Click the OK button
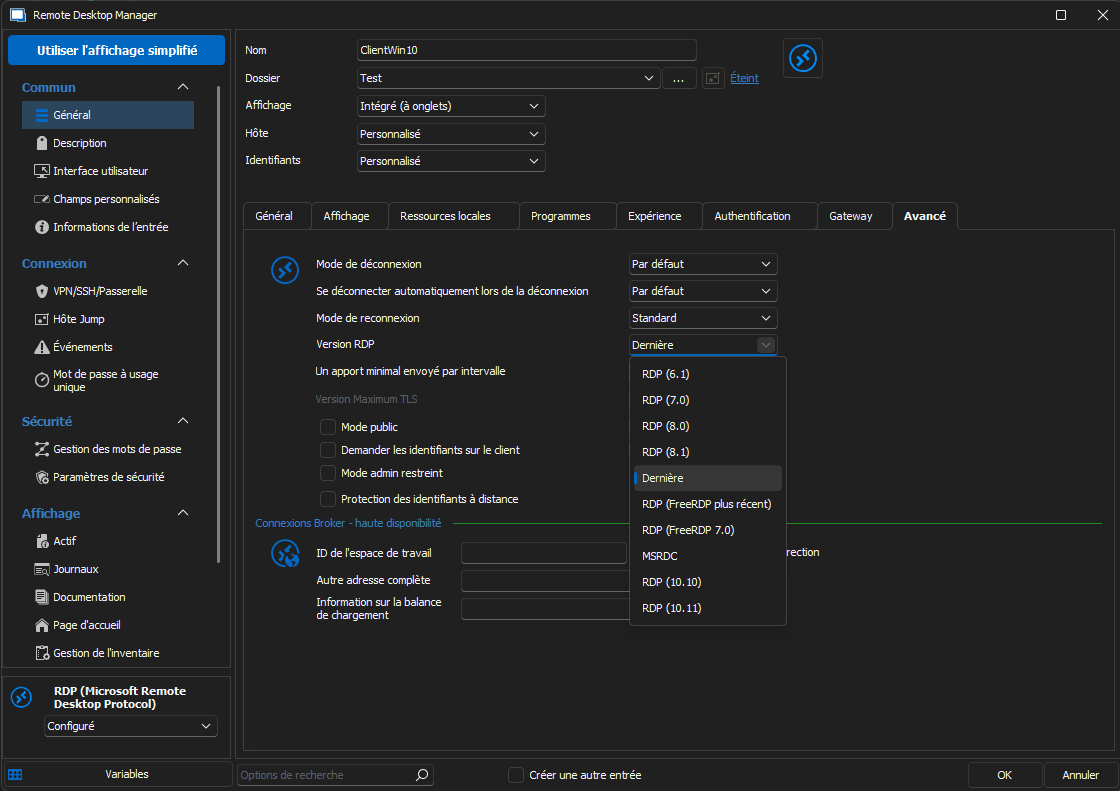 (x=1004, y=775)
